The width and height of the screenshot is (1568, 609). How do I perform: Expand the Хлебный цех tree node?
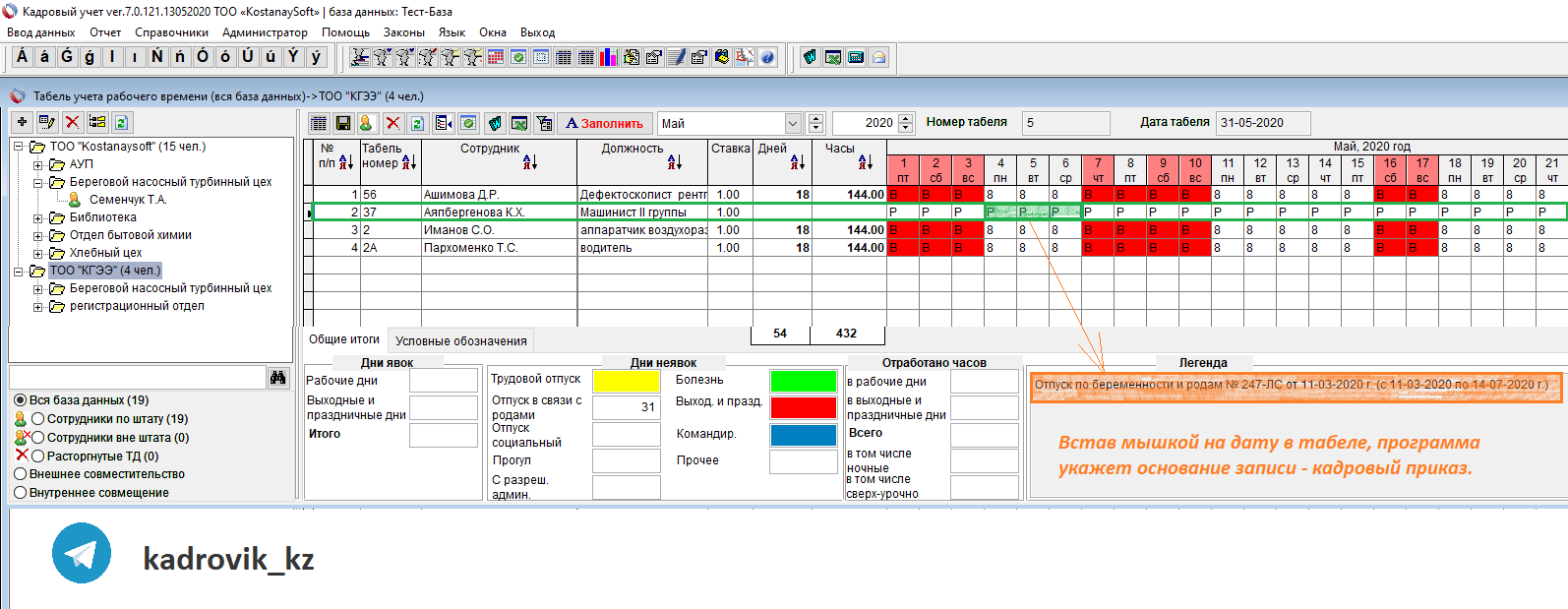(x=38, y=254)
